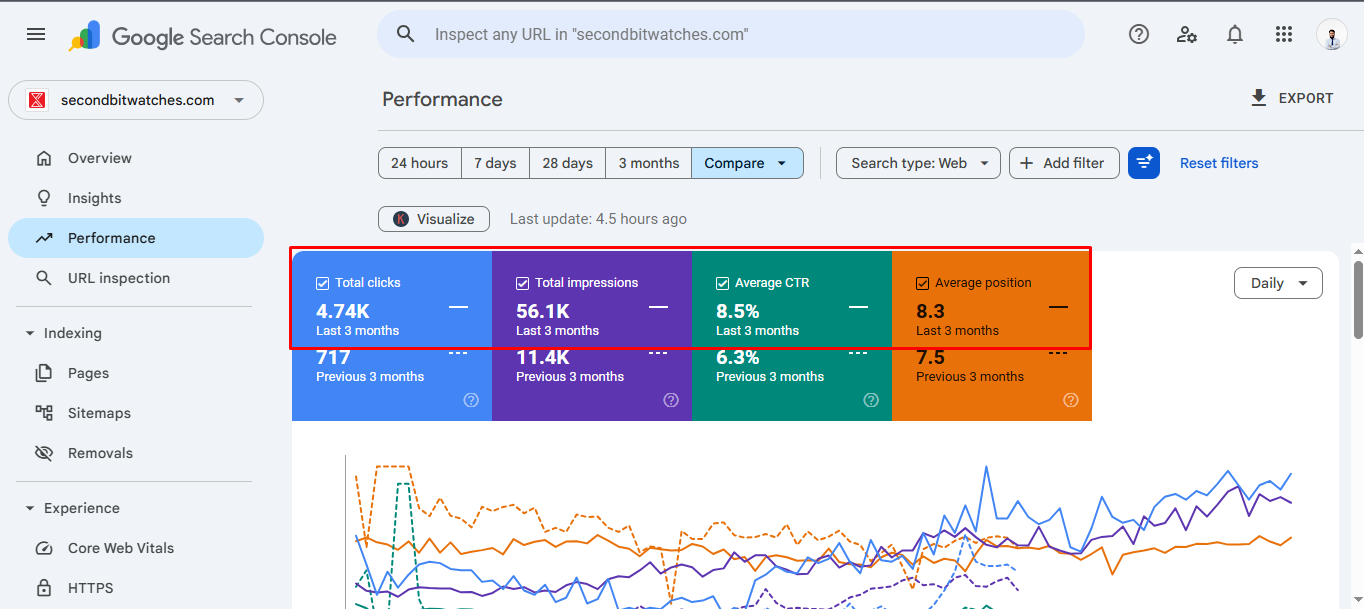Viewport: 1364px width, 609px height.
Task: Click help icon on Total clicks card
Action: [471, 400]
